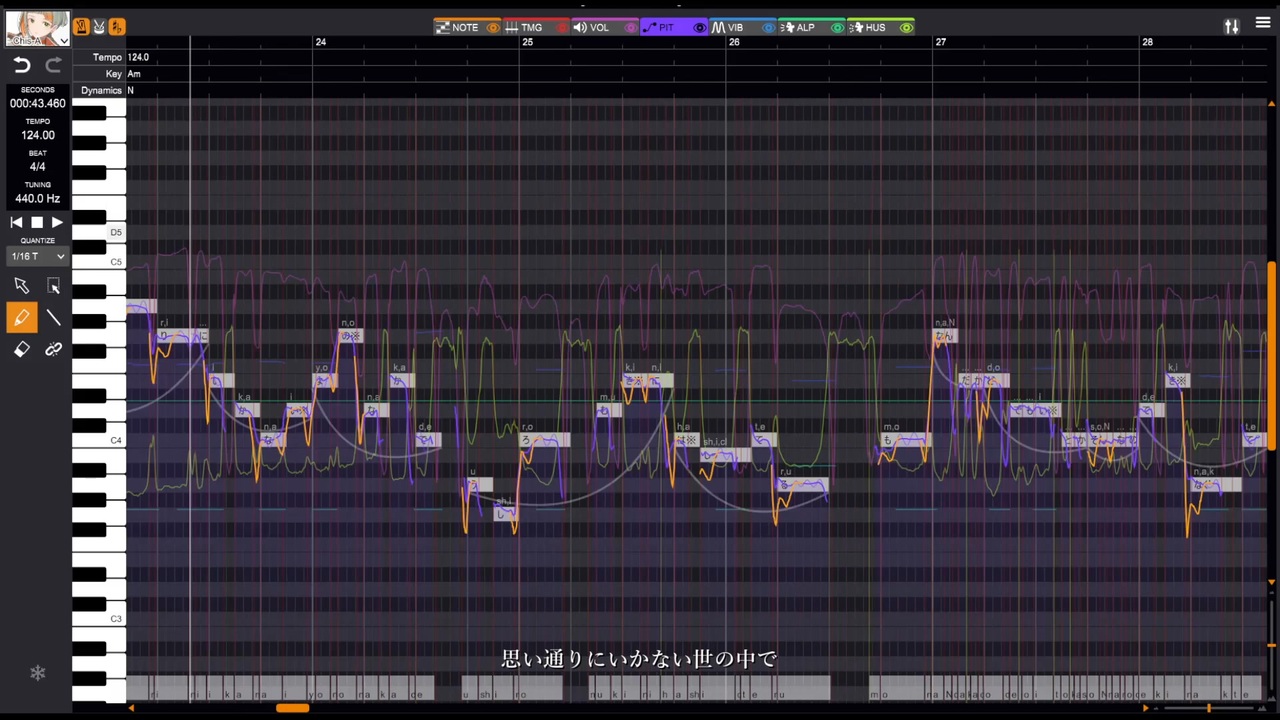Open the mixer sliders panel
1280x720 pixels.
tap(1232, 26)
